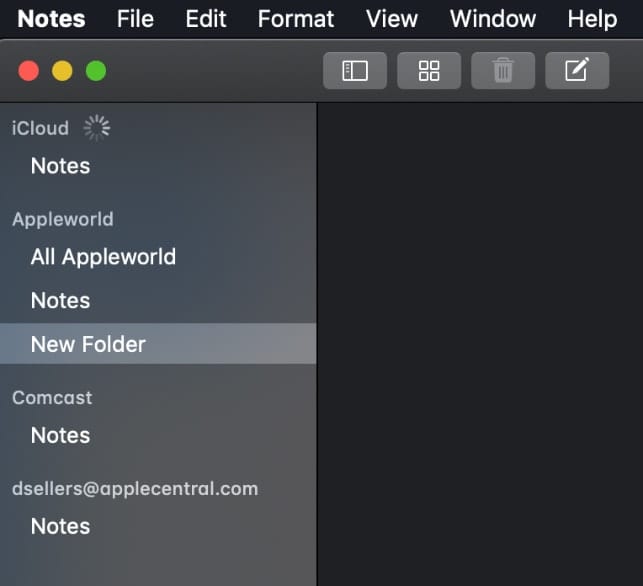Compose a new note
The width and height of the screenshot is (643, 586).
(577, 71)
